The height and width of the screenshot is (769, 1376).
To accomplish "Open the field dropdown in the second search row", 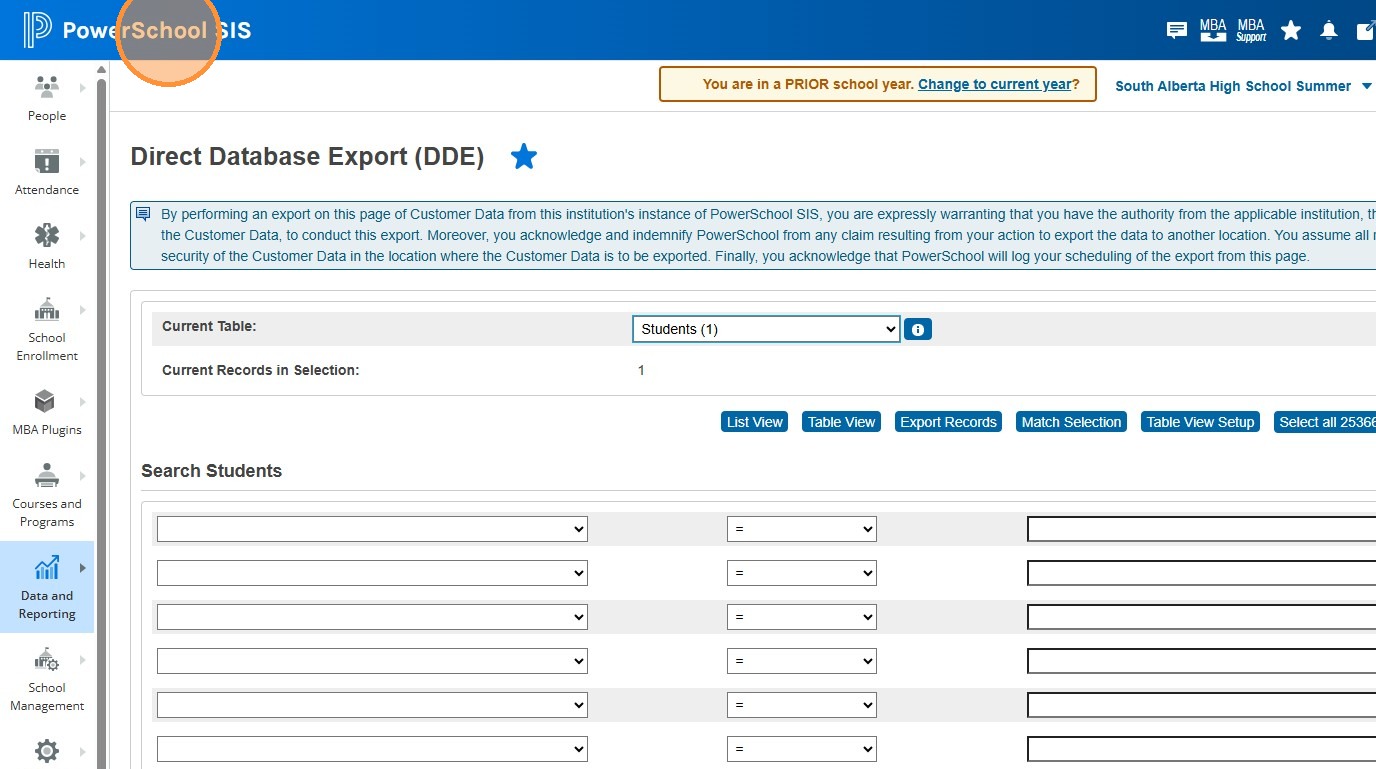I will pos(372,573).
